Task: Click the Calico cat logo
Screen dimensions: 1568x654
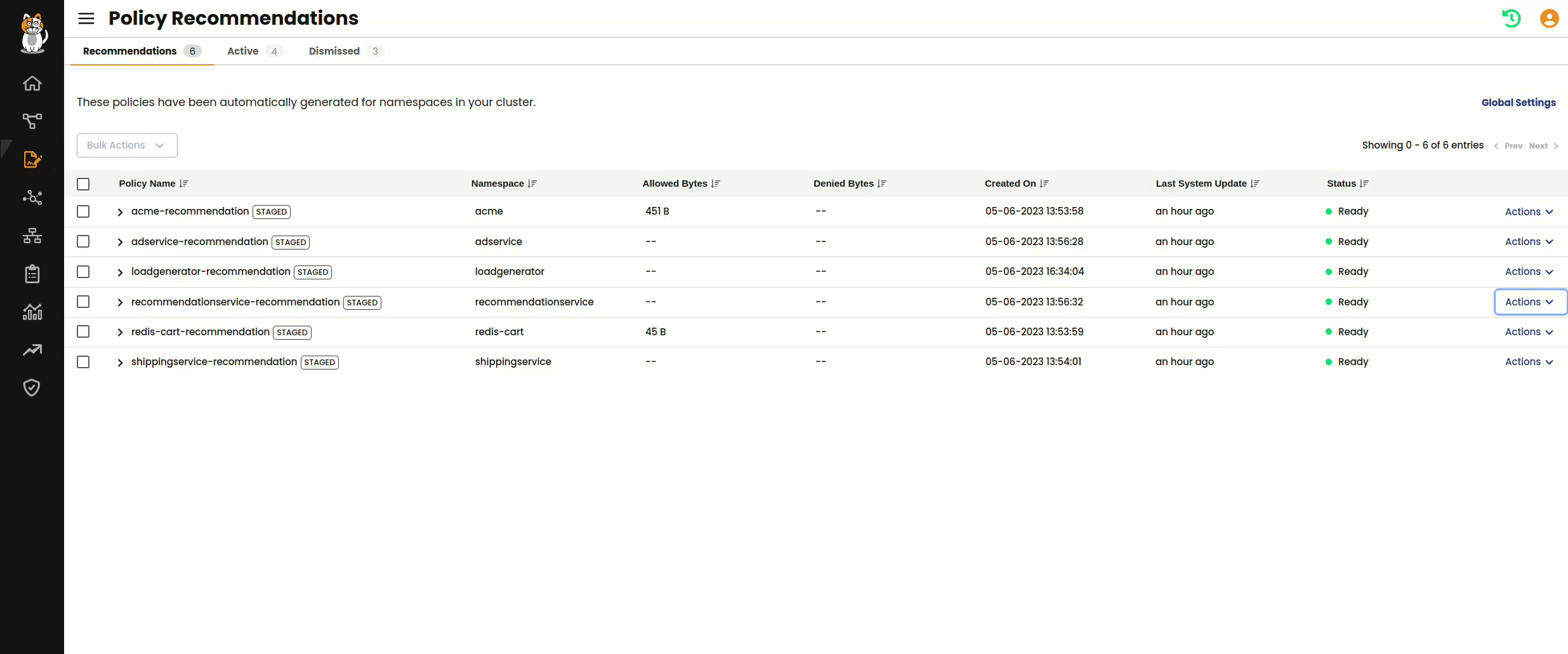Action: click(33, 34)
